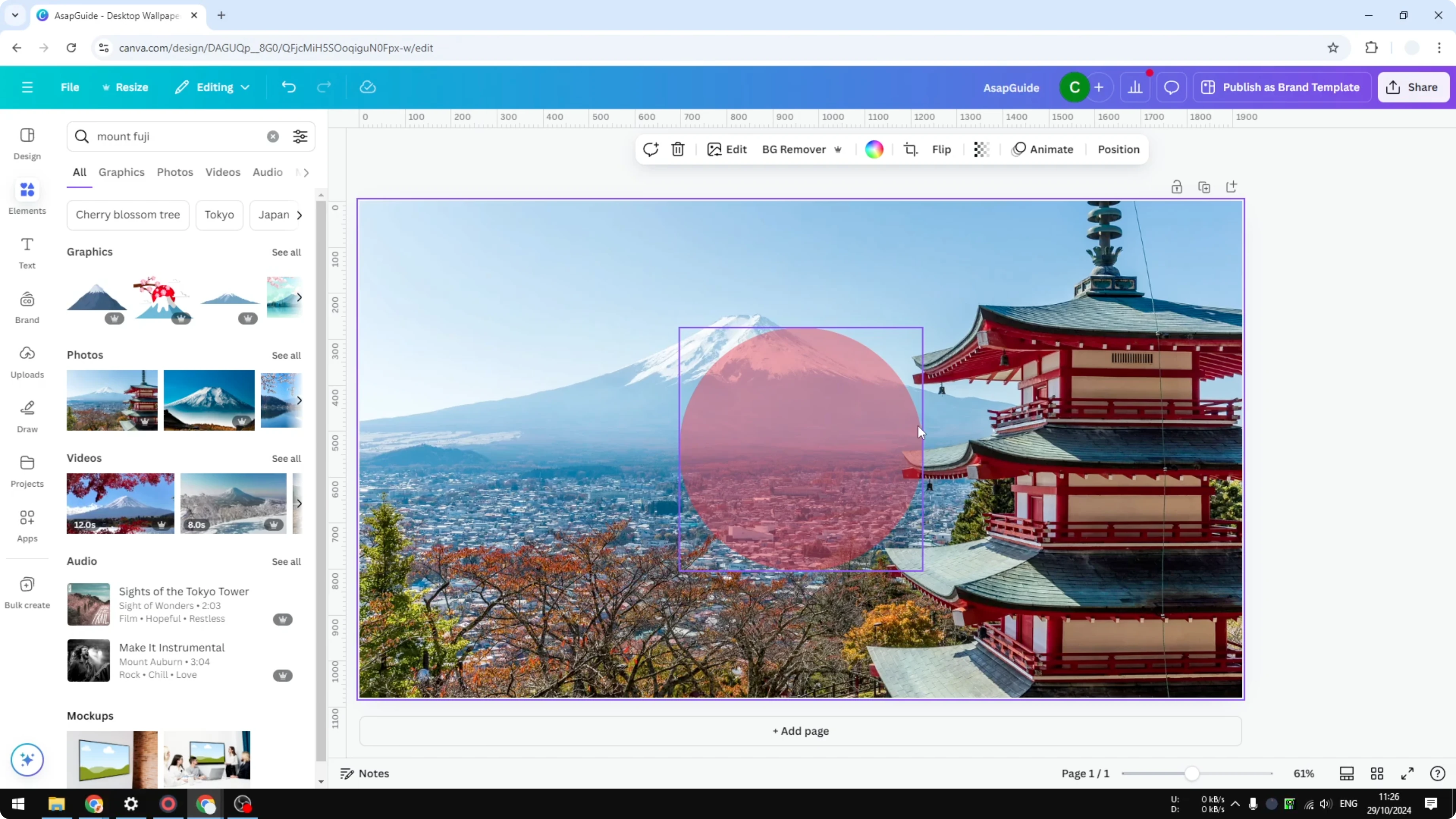Delete the selected circle element
The width and height of the screenshot is (1456, 819).
coord(678,149)
